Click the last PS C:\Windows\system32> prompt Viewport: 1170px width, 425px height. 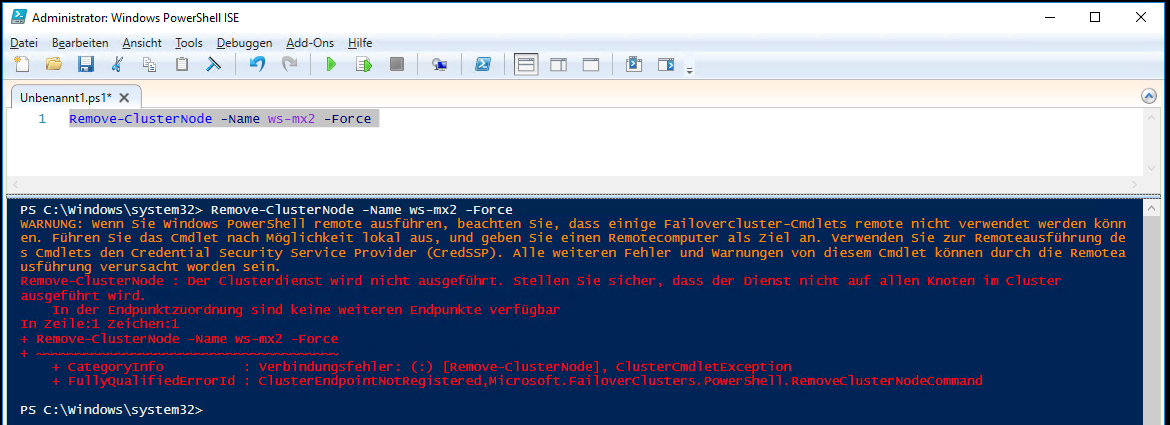pos(111,410)
